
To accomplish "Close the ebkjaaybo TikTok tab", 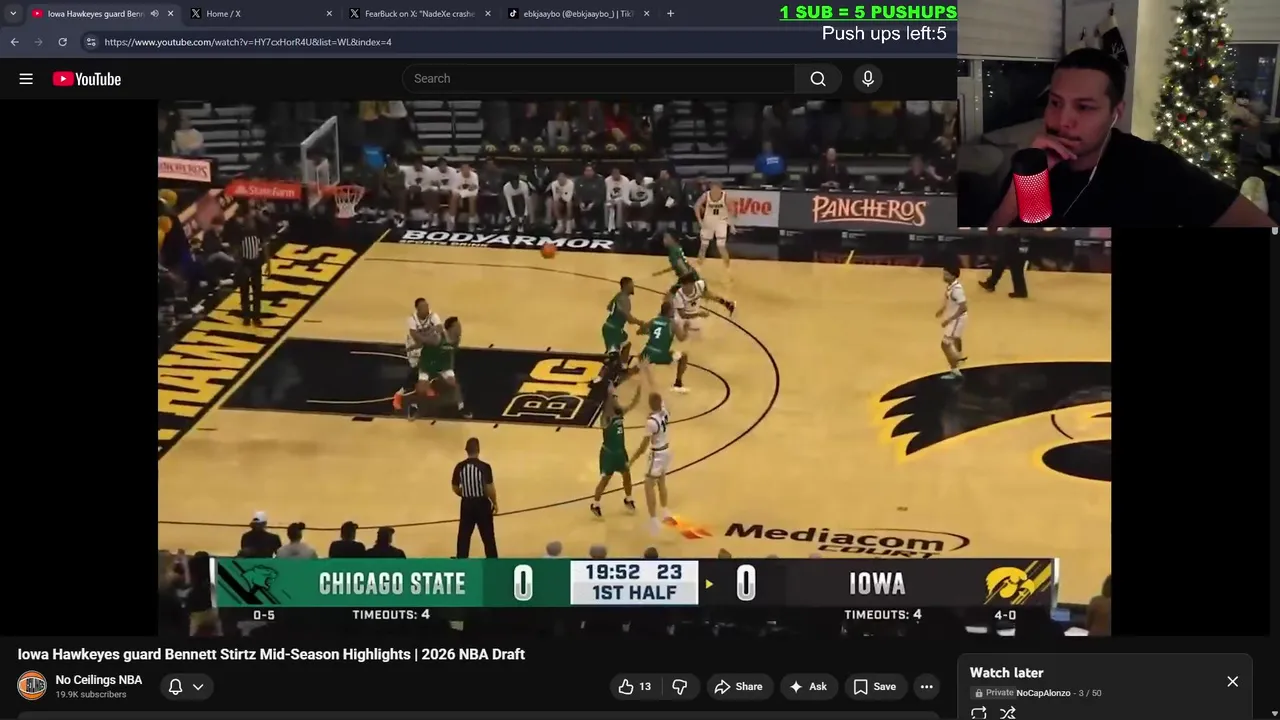I will (646, 14).
